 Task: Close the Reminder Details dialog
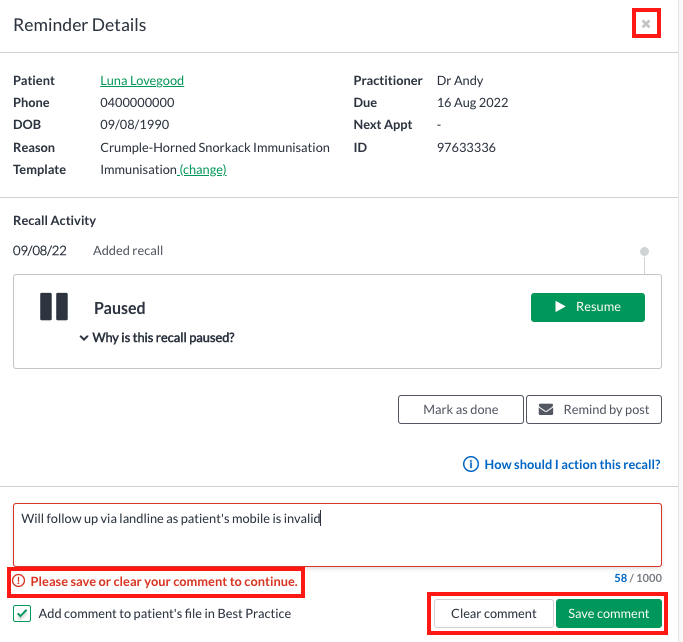point(646,24)
